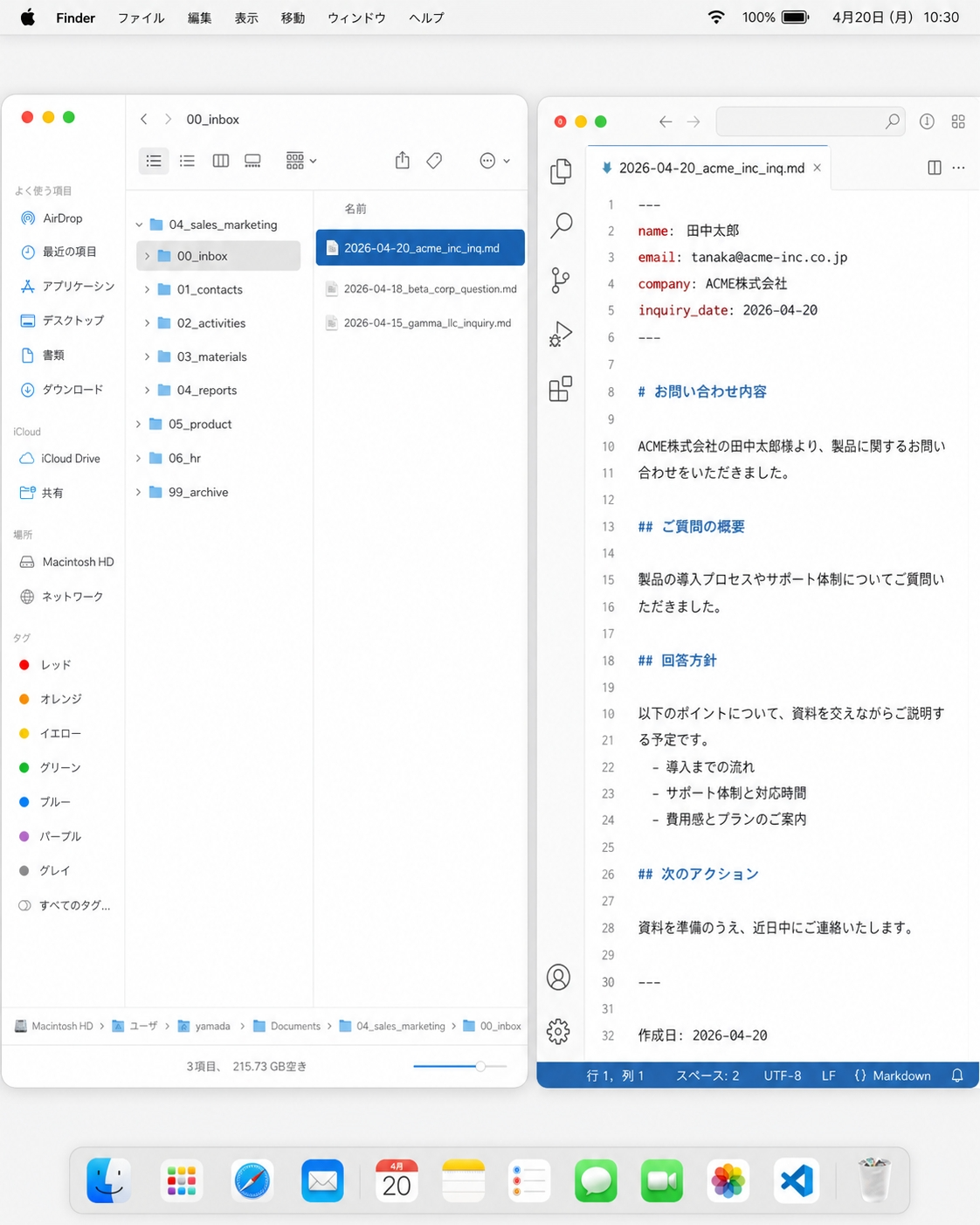Click the Markdown language mode in status bar
Image resolution: width=980 pixels, height=1225 pixels.
point(893,1076)
